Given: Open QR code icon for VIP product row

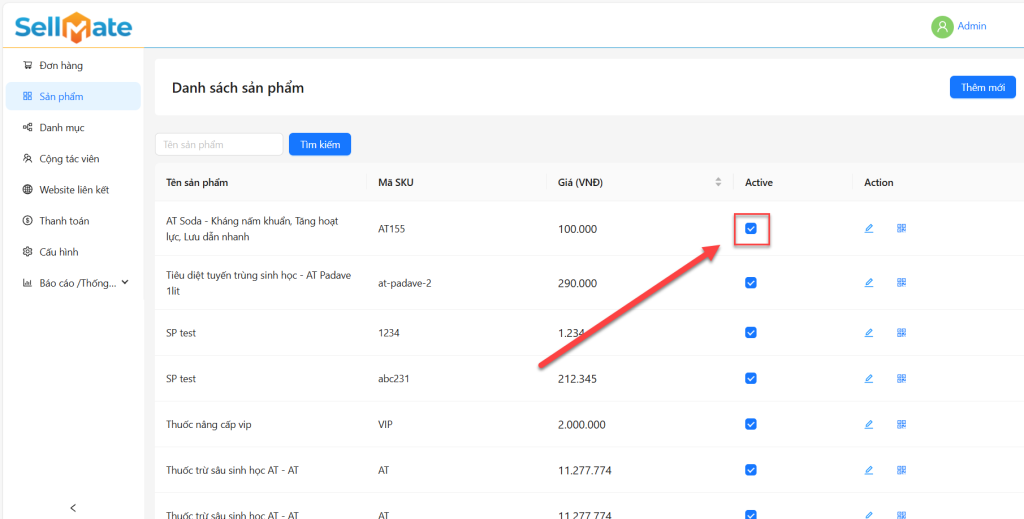Looking at the screenshot, I should click(901, 424).
